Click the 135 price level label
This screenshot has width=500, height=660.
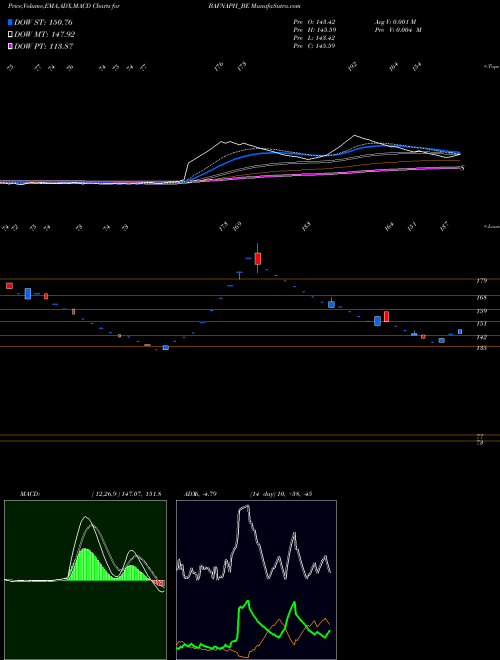coord(482,348)
